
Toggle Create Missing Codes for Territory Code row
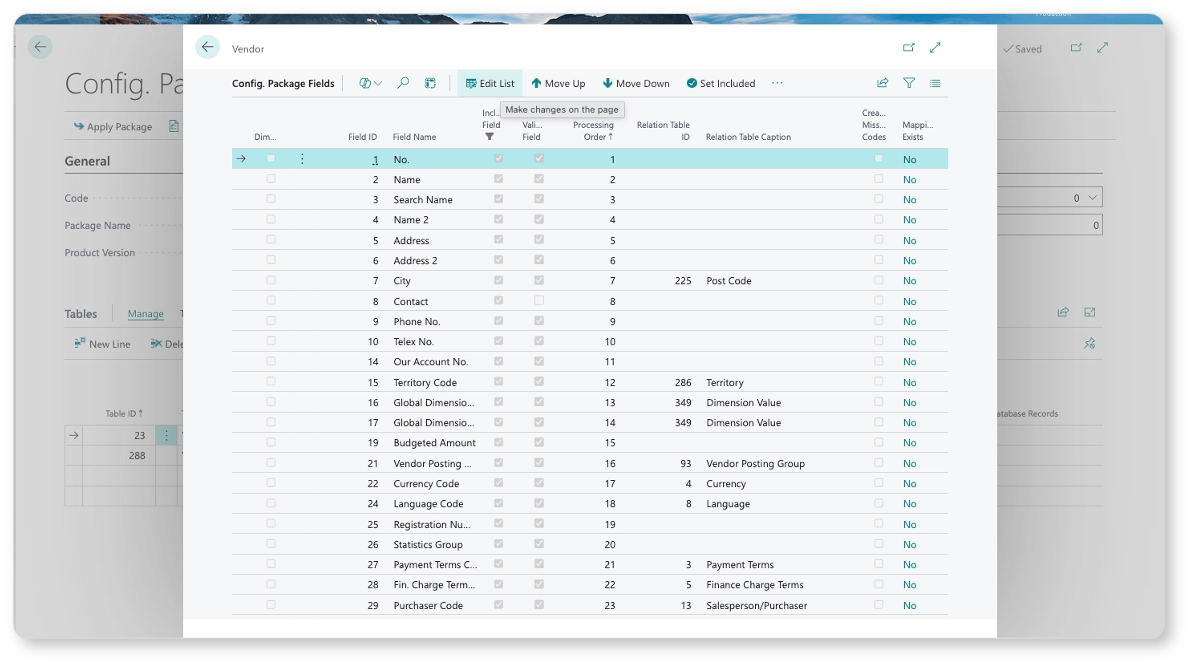click(879, 382)
